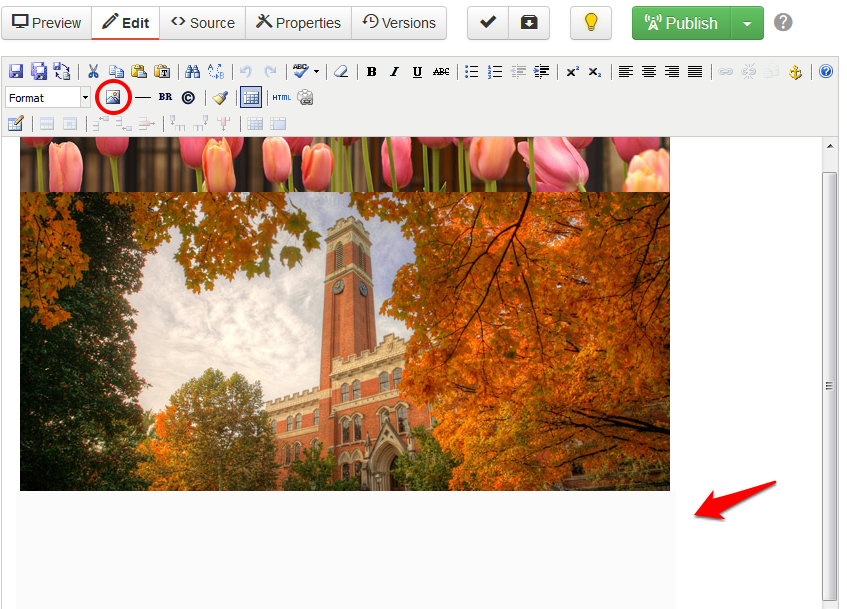Screen dimensions: 847x609
Task: Click the green Publish button
Action: [x=682, y=23]
